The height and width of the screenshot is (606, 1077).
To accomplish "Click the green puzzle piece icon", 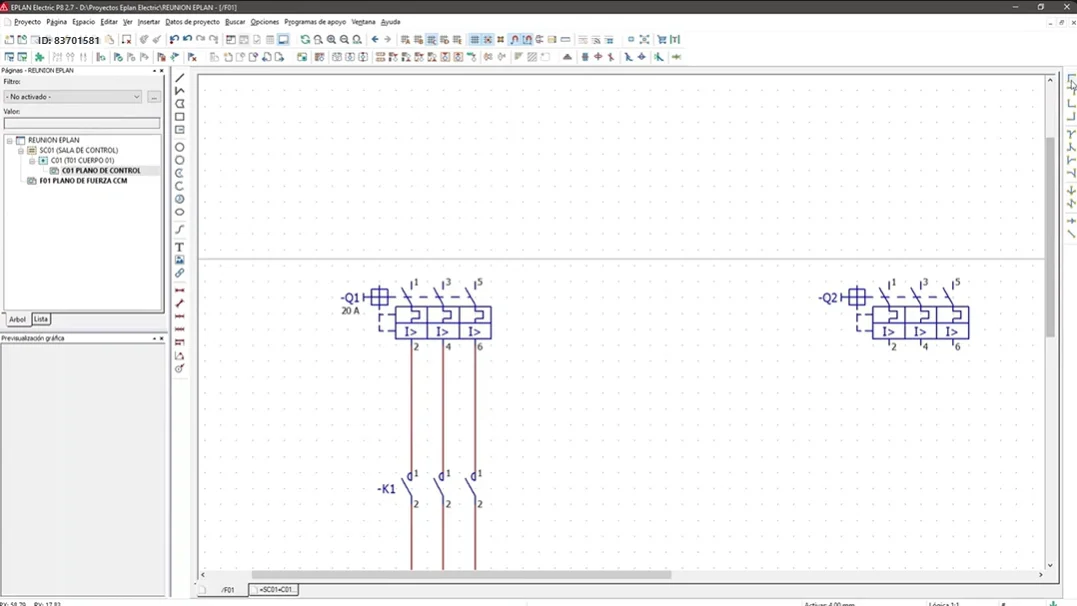I will point(40,57).
